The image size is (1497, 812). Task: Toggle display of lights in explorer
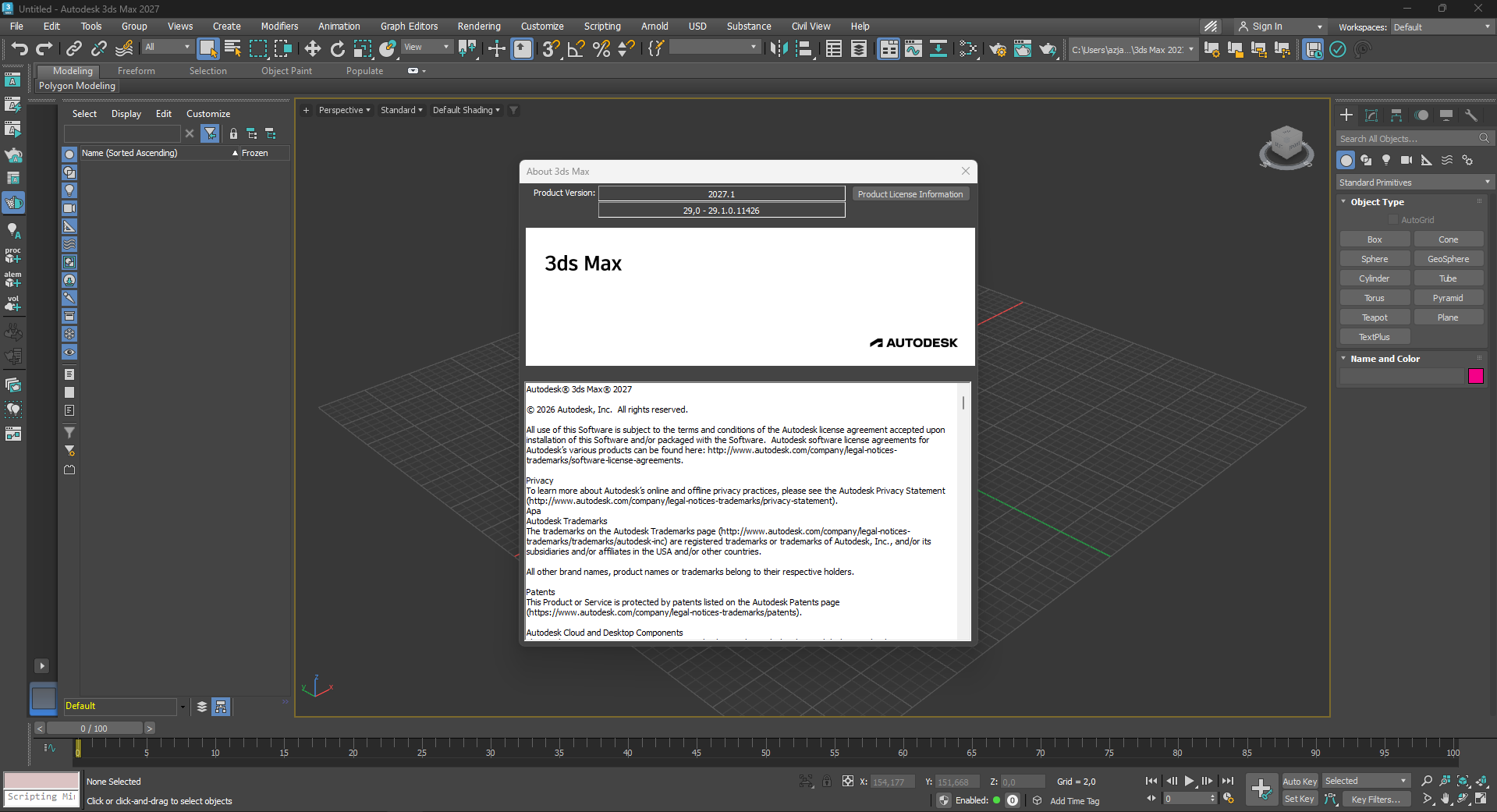69,190
